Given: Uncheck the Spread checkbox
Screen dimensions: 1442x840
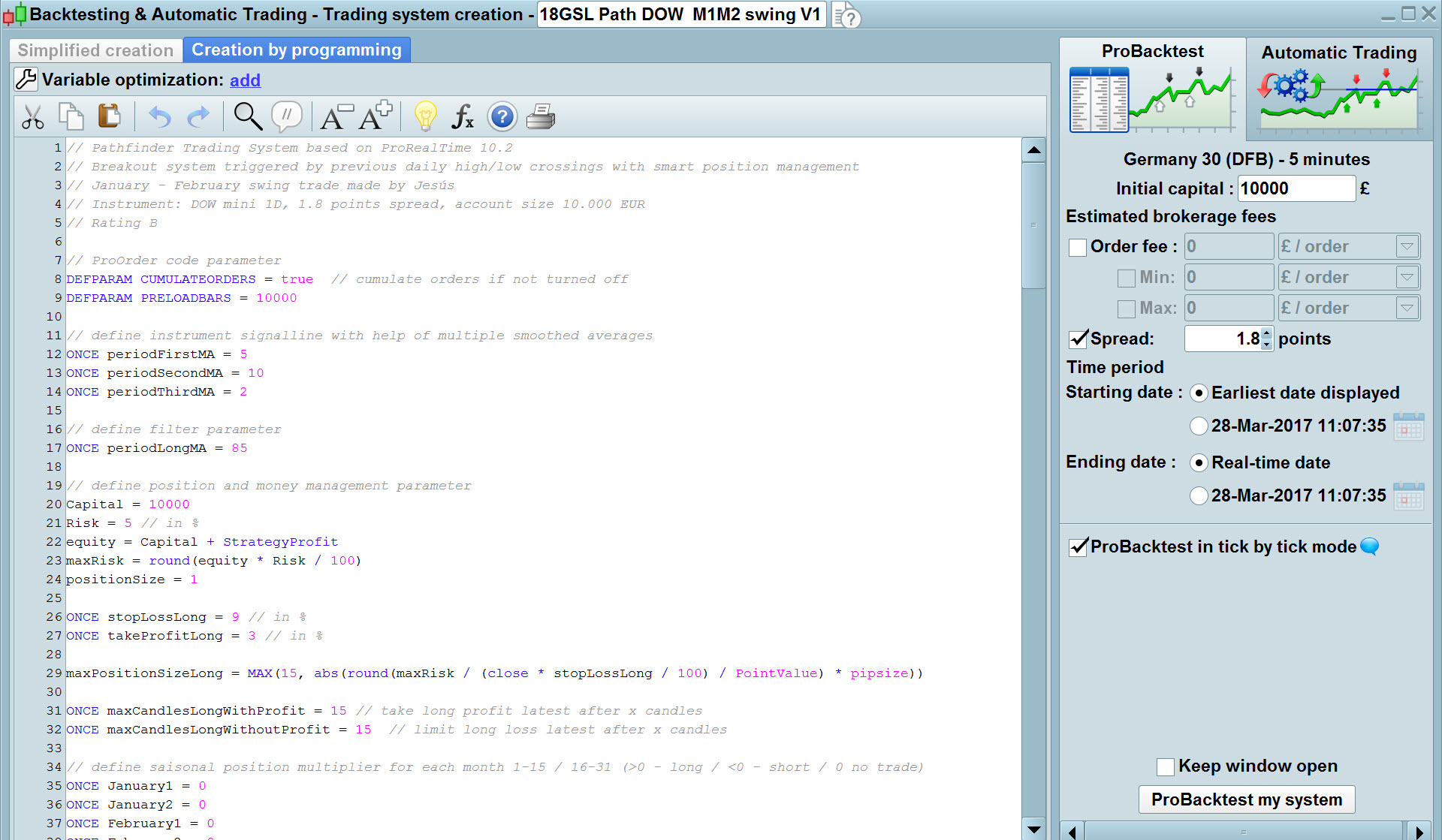Looking at the screenshot, I should pos(1078,339).
